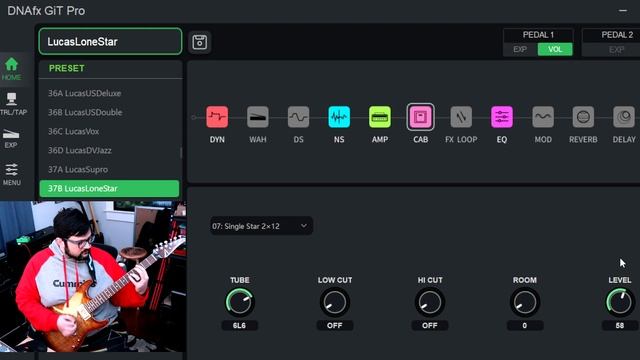Set Pedal 1 to VOL mode

click(555, 49)
